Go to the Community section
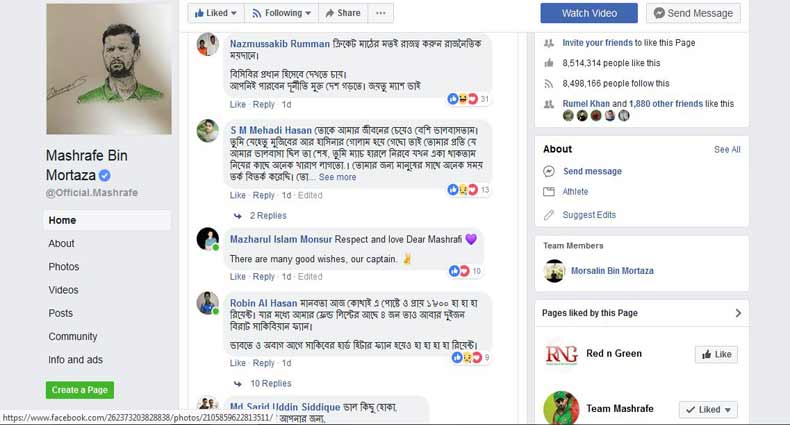Image resolution: width=790 pixels, height=425 pixels. click(73, 337)
